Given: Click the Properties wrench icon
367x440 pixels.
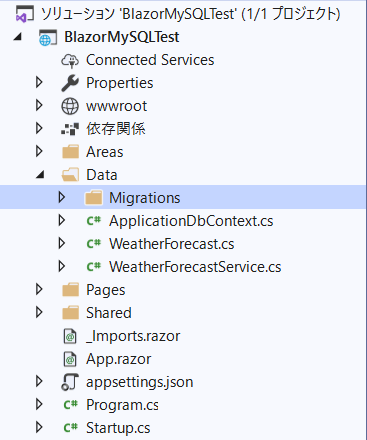Looking at the screenshot, I should tap(70, 83).
